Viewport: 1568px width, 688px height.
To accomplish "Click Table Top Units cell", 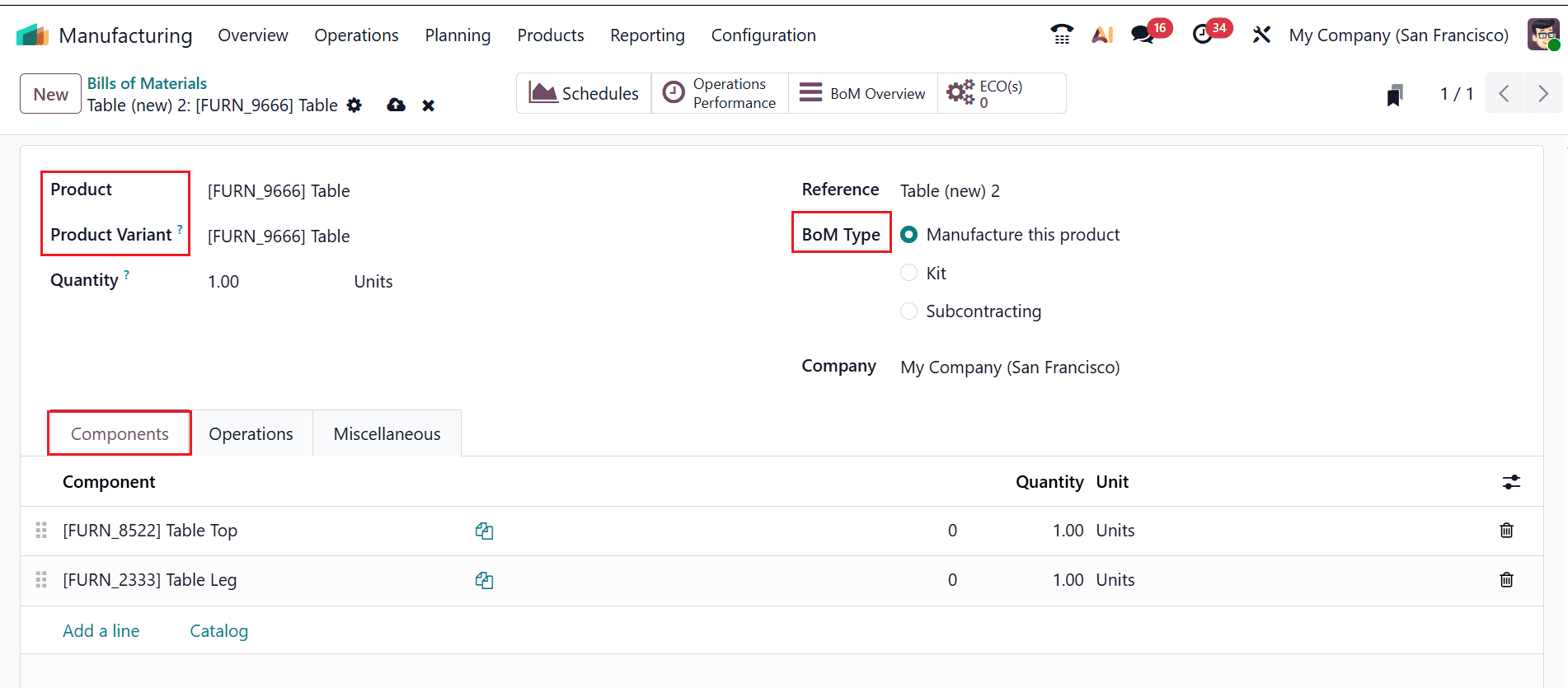I will (1115, 531).
